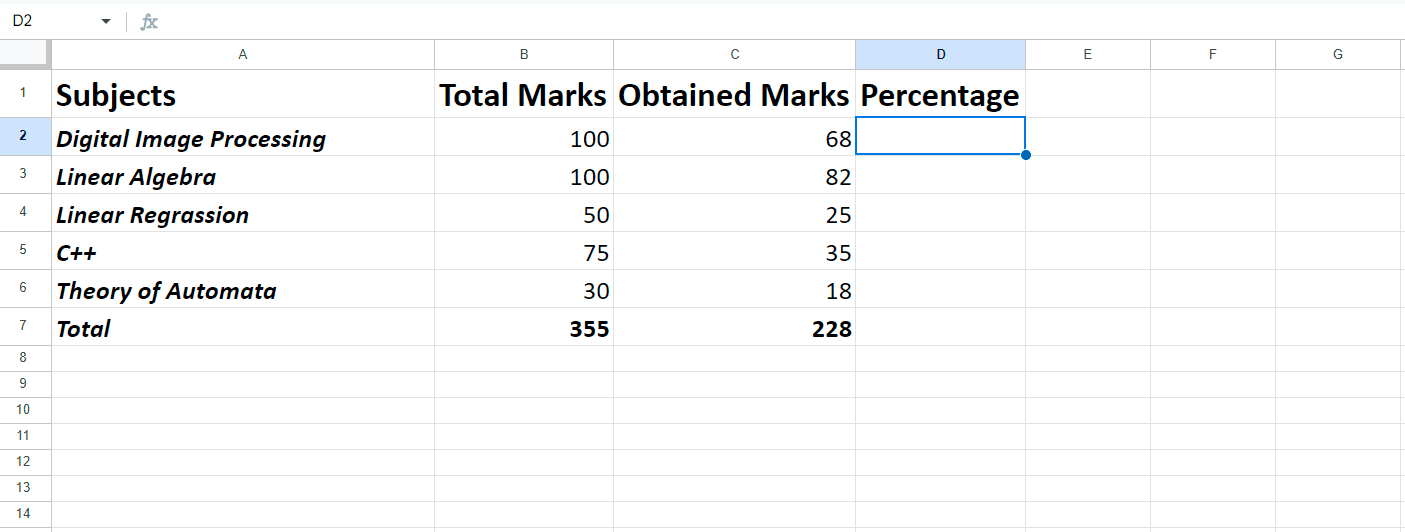This screenshot has width=1405, height=532.
Task: Select row 5 header
Action: click(25, 250)
